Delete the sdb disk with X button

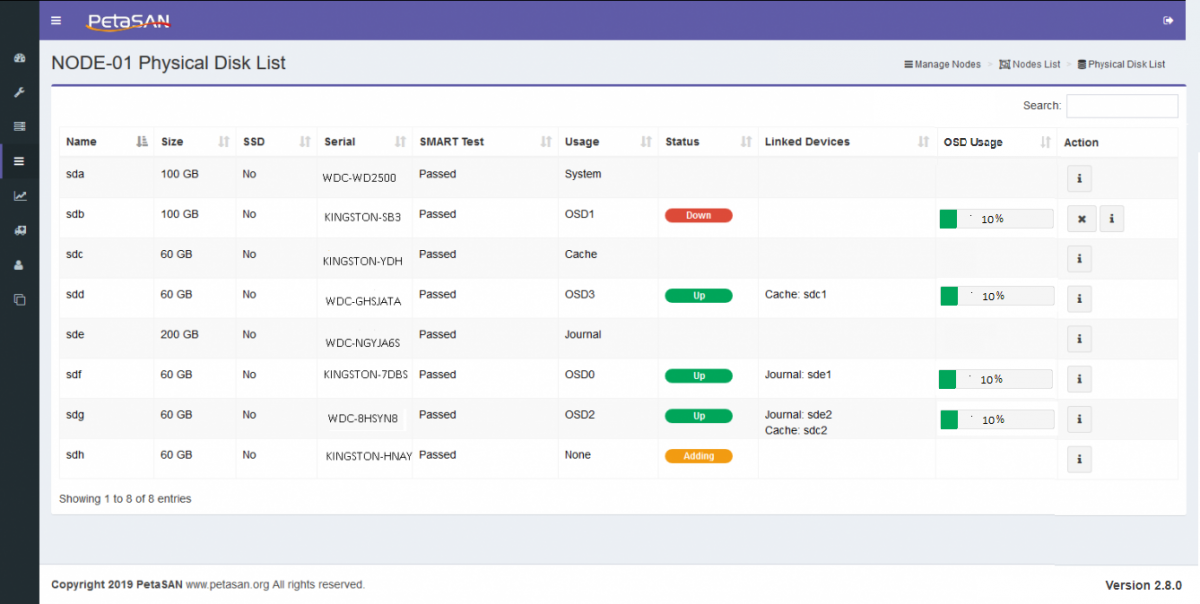tap(1081, 219)
